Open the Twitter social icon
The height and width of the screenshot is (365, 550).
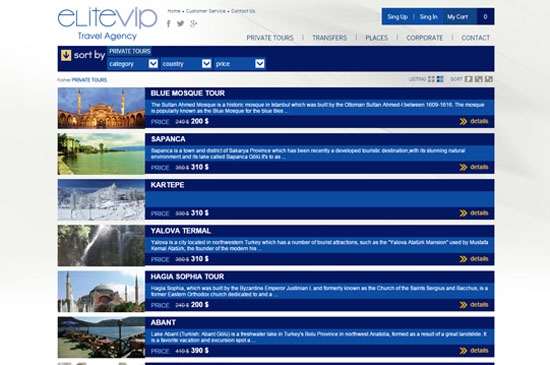[x=180, y=23]
